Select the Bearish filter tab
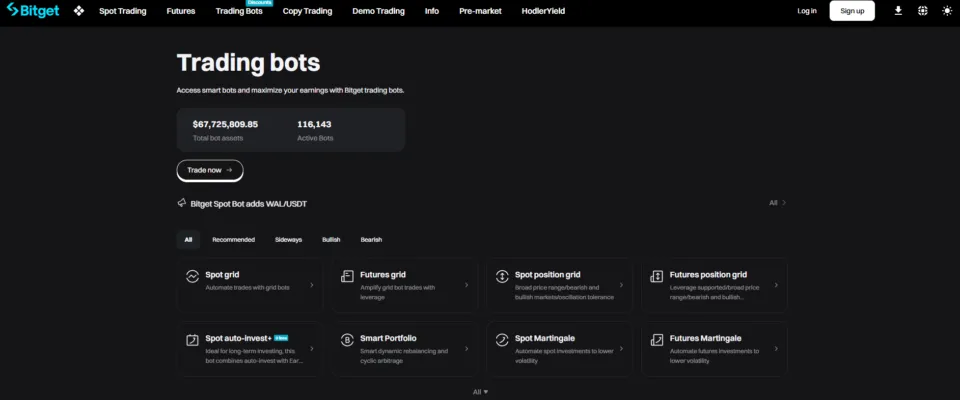Image resolution: width=960 pixels, height=400 pixels. coord(371,240)
